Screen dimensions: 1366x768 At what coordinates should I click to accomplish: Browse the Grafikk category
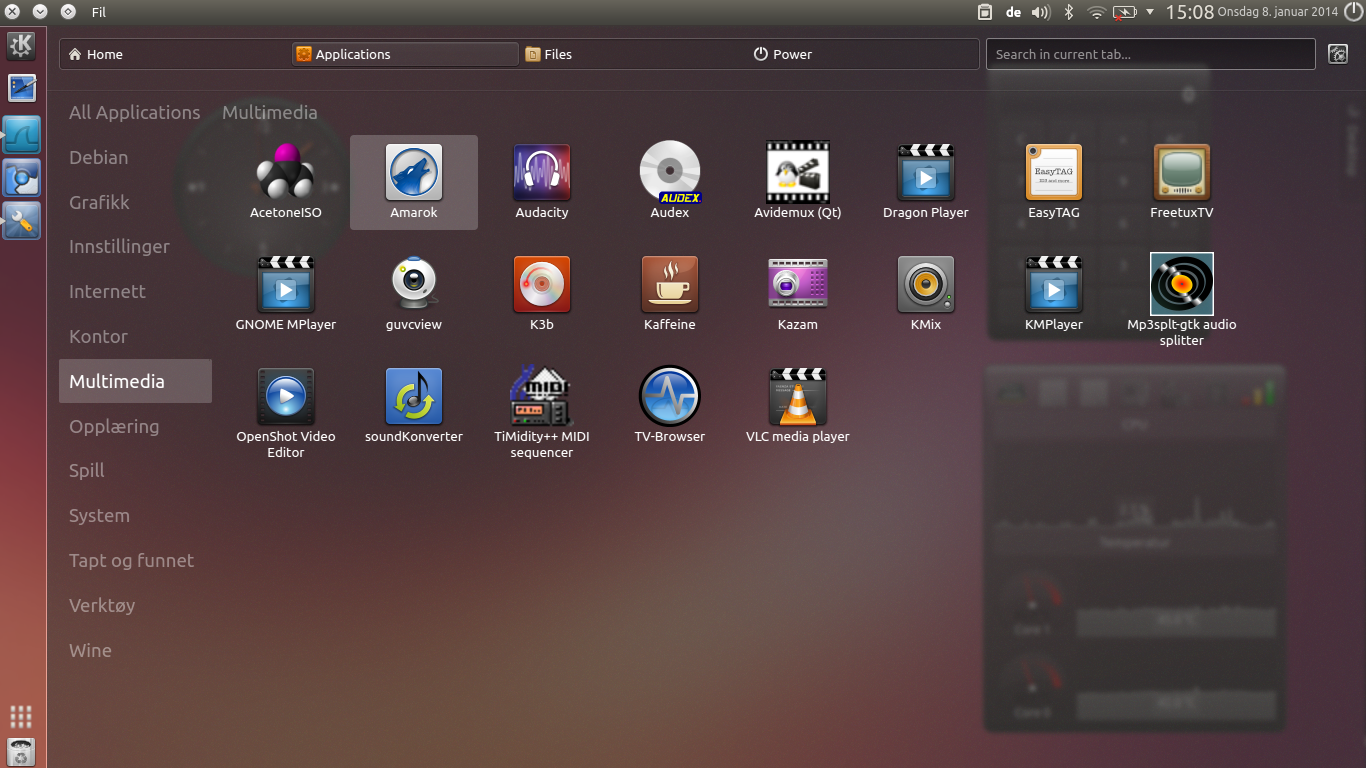(135, 203)
